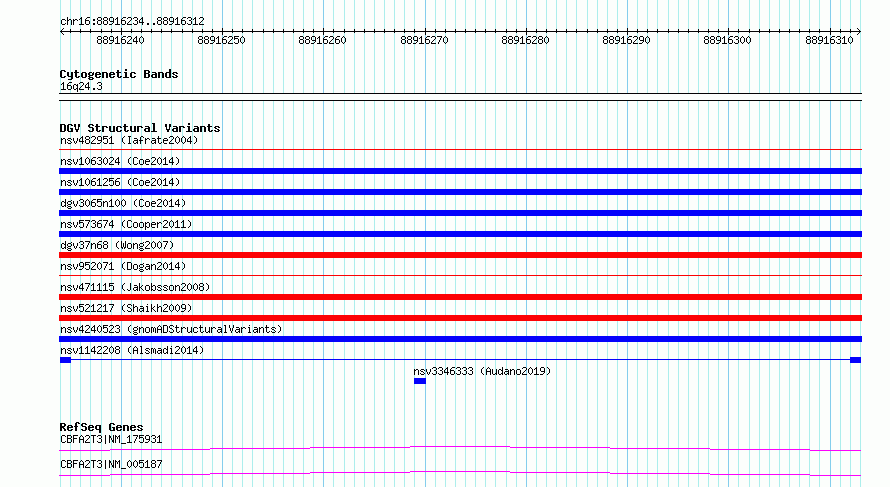Click ruler tick label 88916250
This screenshot has width=890, height=487.
pyautogui.click(x=221, y=40)
